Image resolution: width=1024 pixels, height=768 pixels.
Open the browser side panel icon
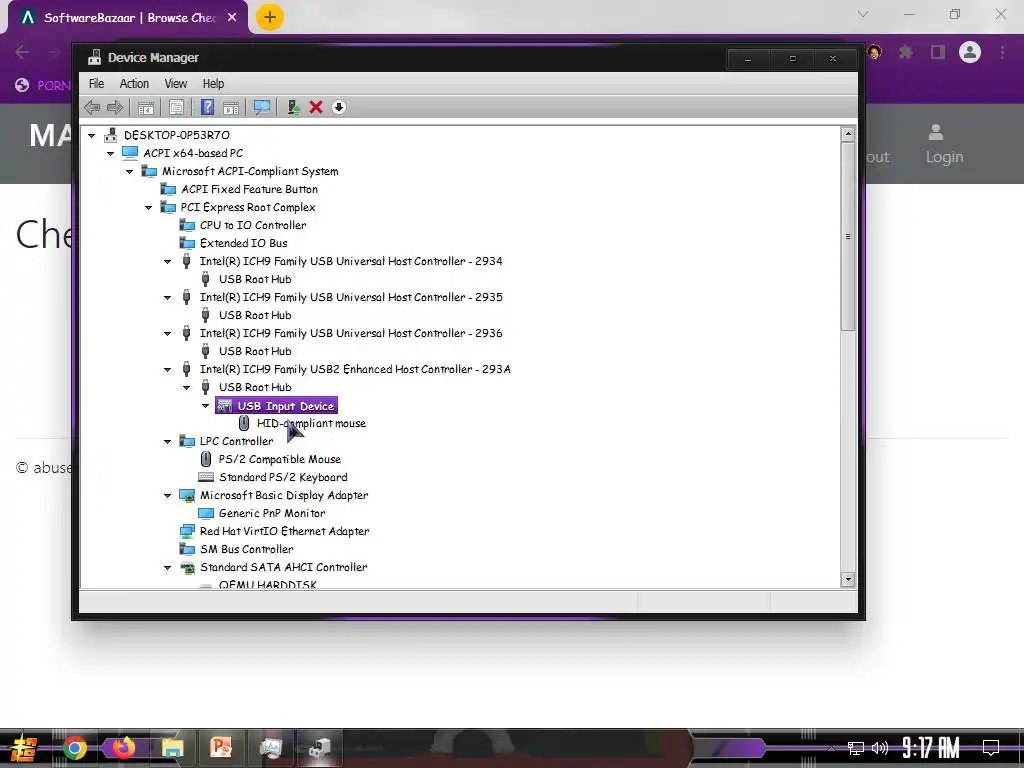(x=938, y=52)
